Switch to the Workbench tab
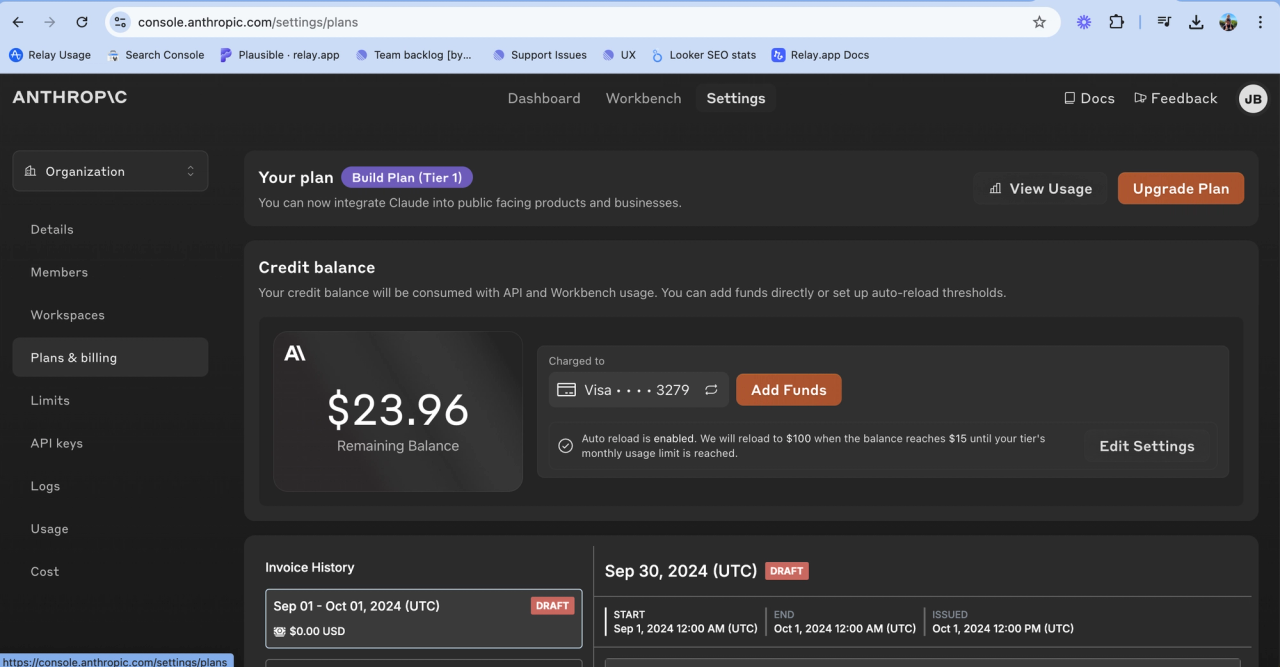The image size is (1280, 667). 643,98
